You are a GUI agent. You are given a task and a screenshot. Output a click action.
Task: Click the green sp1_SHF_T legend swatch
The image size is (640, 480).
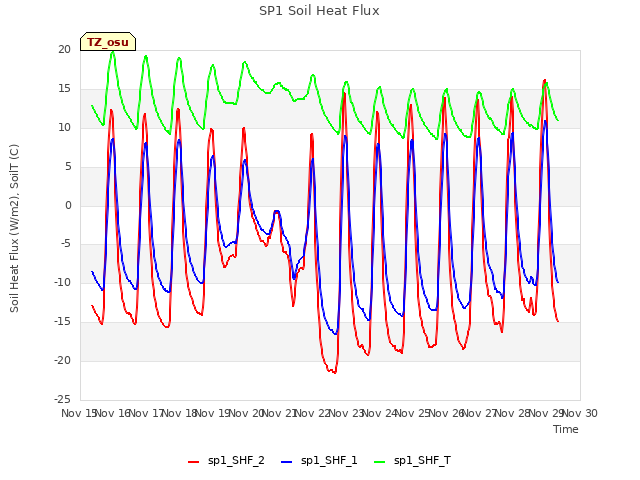click(380, 462)
